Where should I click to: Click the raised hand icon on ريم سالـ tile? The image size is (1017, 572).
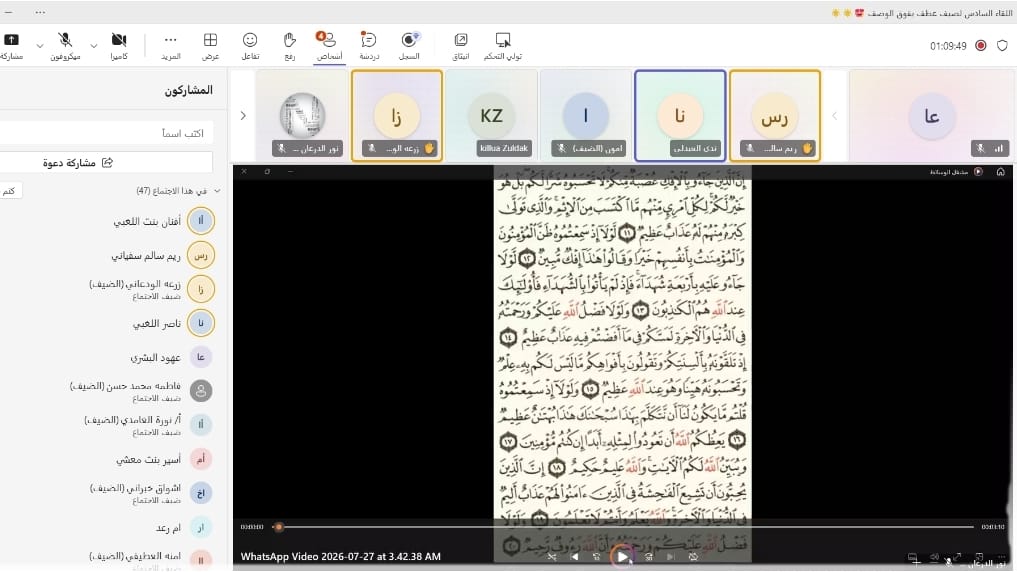(807, 149)
